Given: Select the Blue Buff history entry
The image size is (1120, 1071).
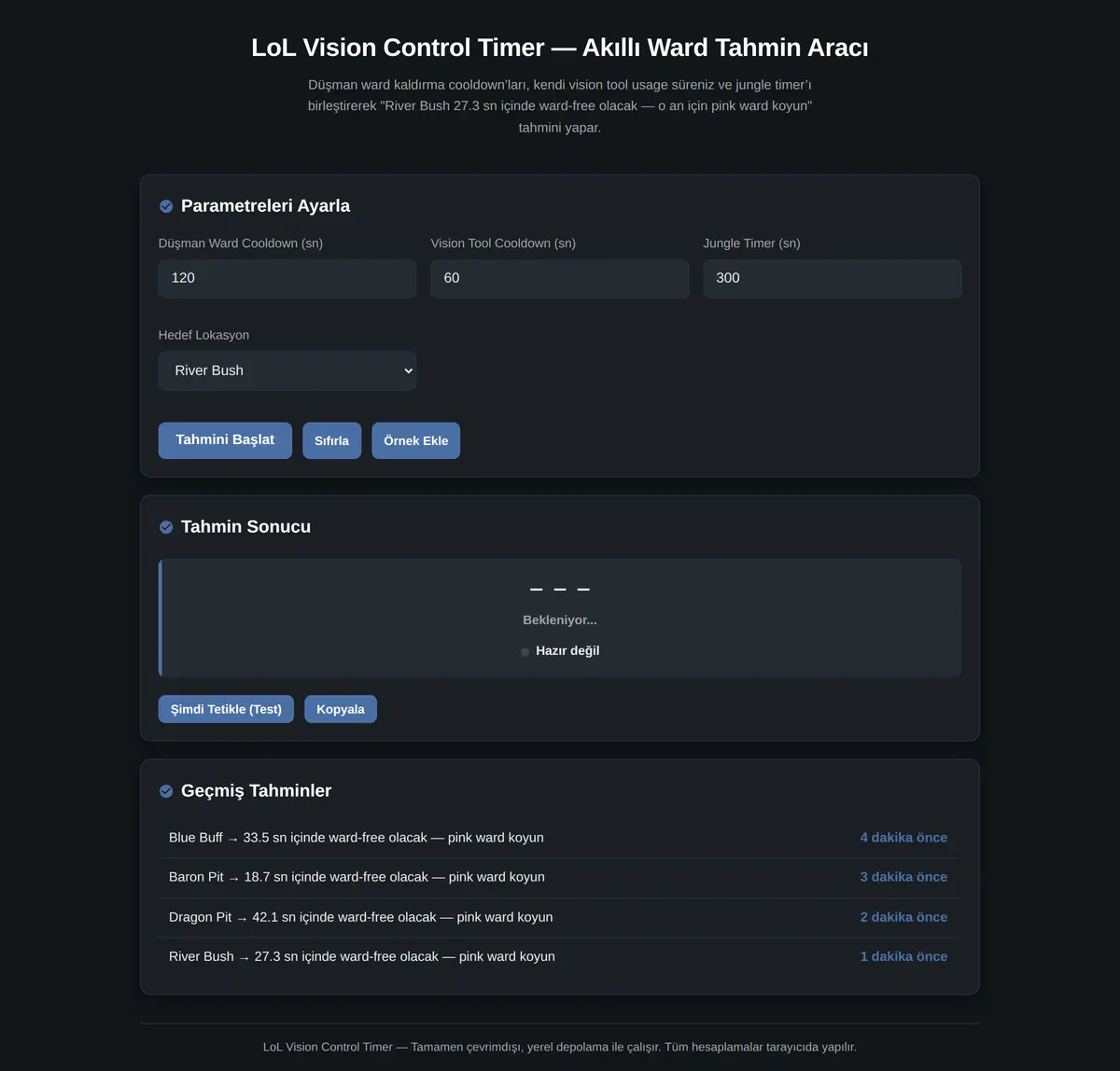Looking at the screenshot, I should (x=558, y=838).
